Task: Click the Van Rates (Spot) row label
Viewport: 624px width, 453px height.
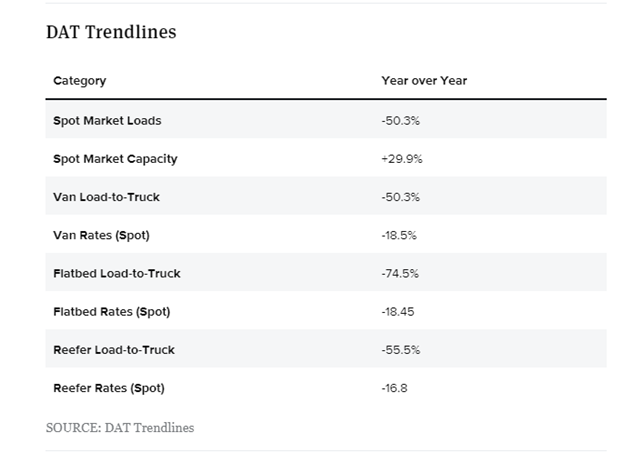Action: (101, 235)
